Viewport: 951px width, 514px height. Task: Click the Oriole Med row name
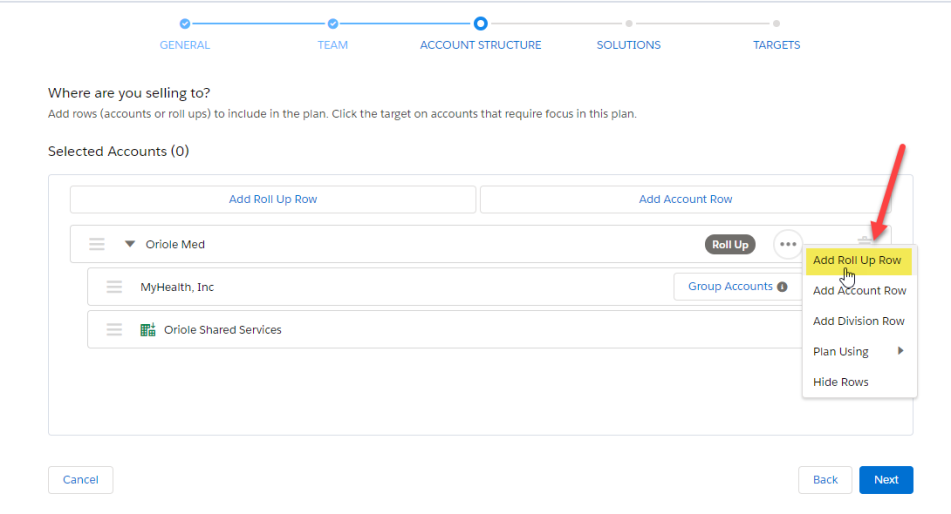(x=175, y=244)
